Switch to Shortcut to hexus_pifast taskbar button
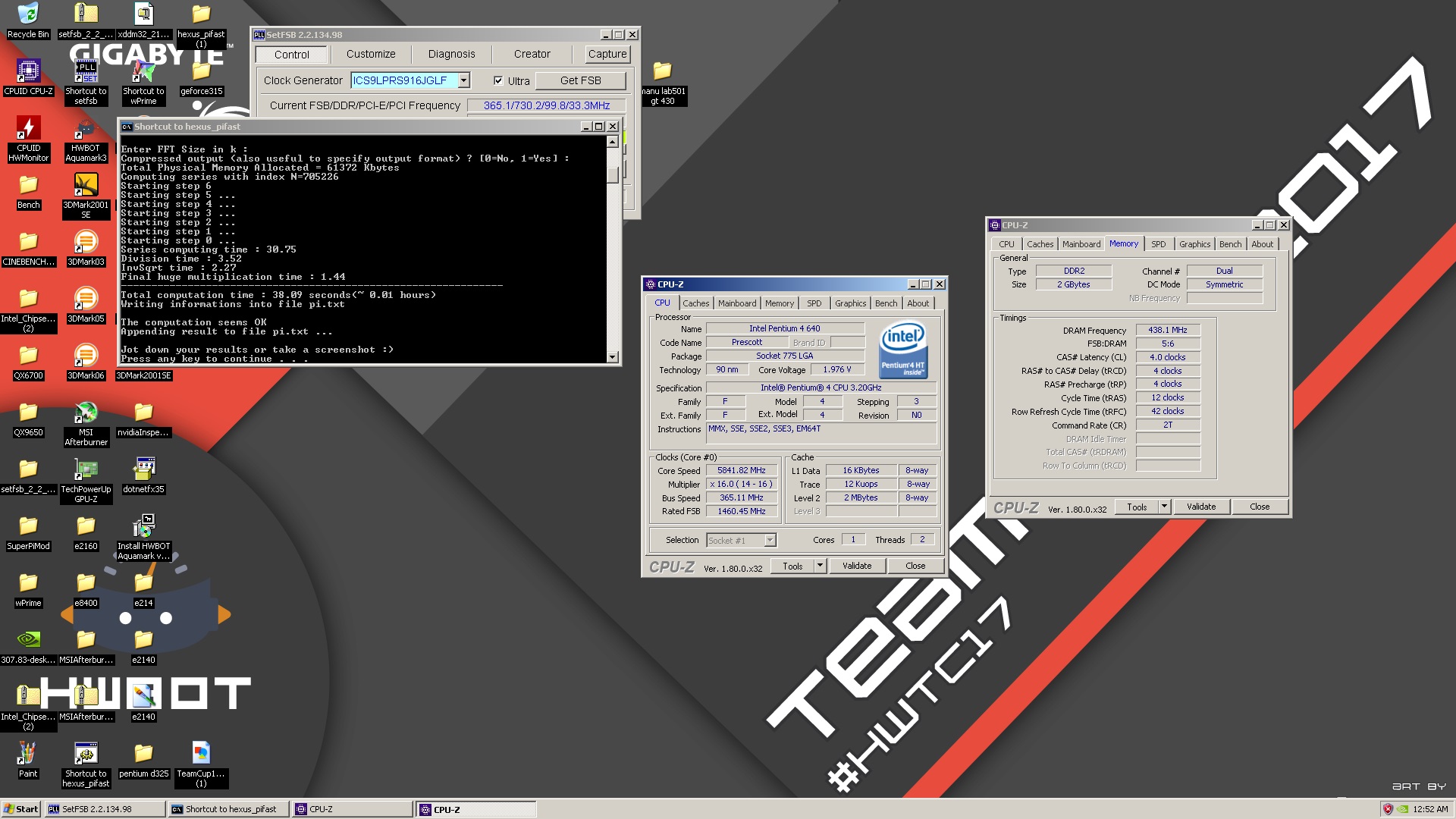1456x819 pixels. pyautogui.click(x=228, y=809)
